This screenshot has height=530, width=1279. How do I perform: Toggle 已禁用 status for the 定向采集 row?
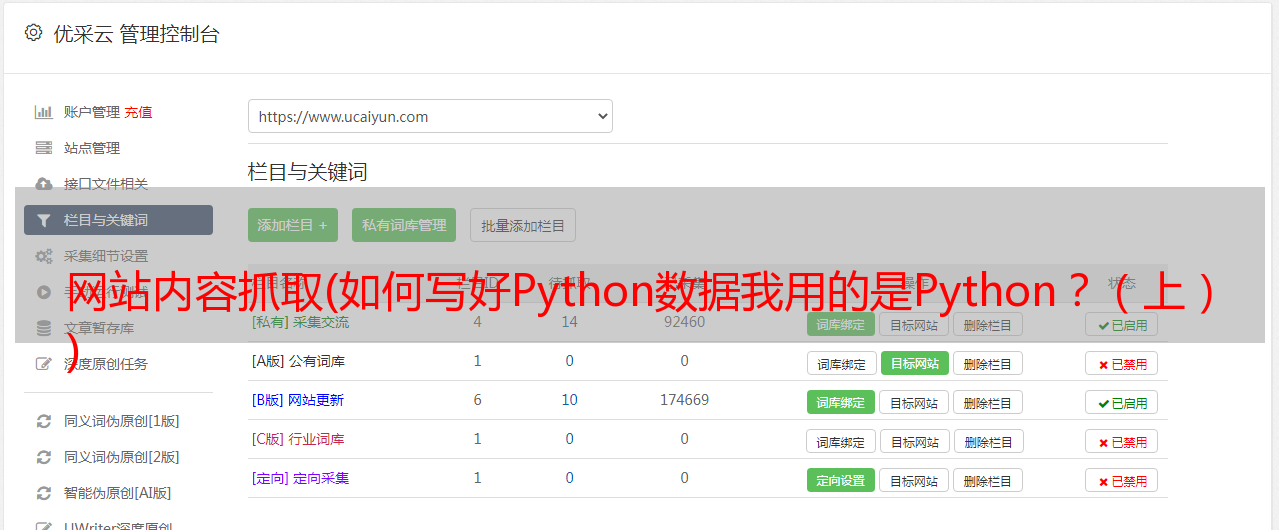tap(1122, 480)
